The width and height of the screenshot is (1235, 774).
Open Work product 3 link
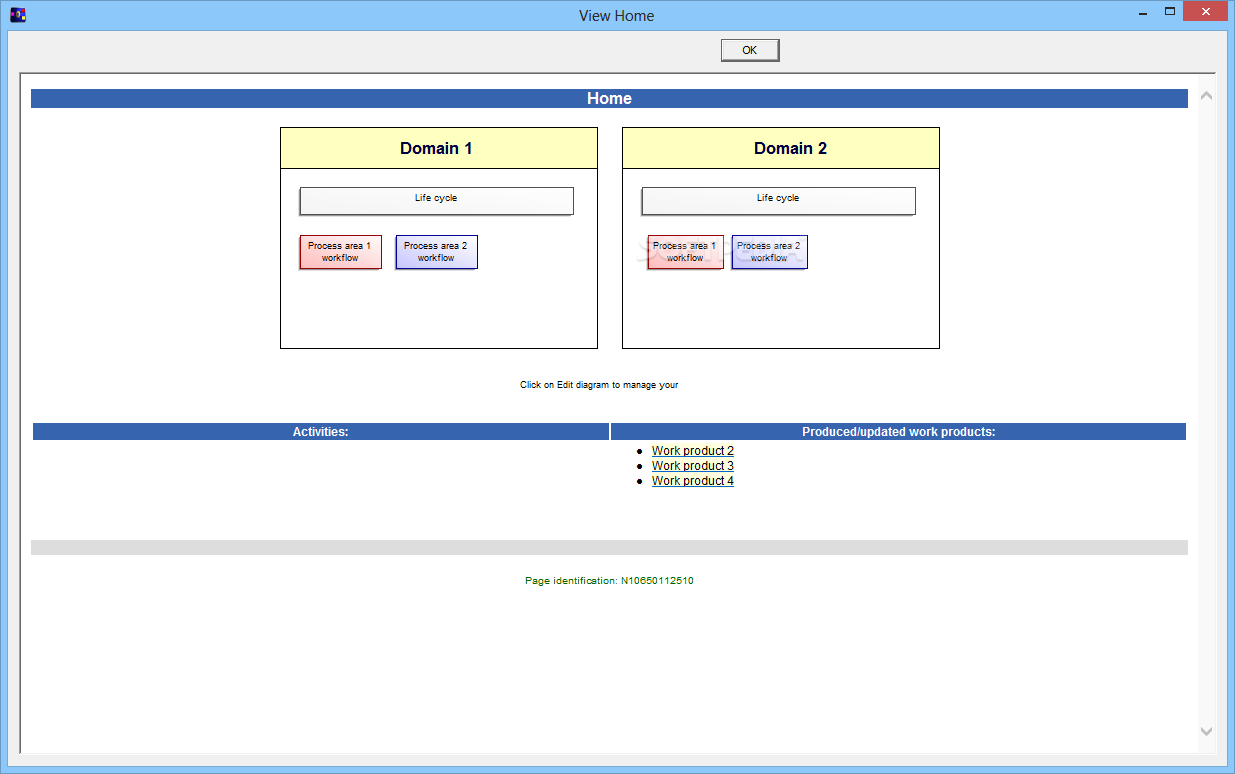[x=692, y=466]
